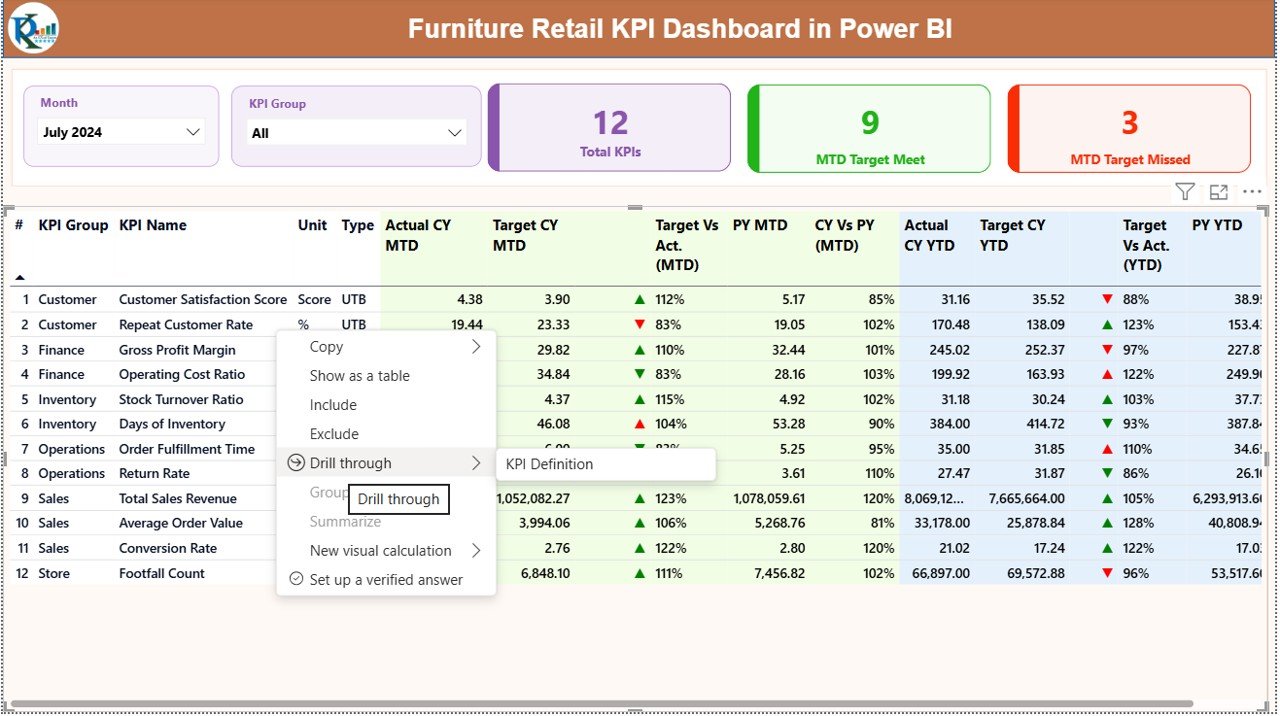Click the checkmark icon beside verified answer option
Screen dimensions: 1280x716
[295, 579]
